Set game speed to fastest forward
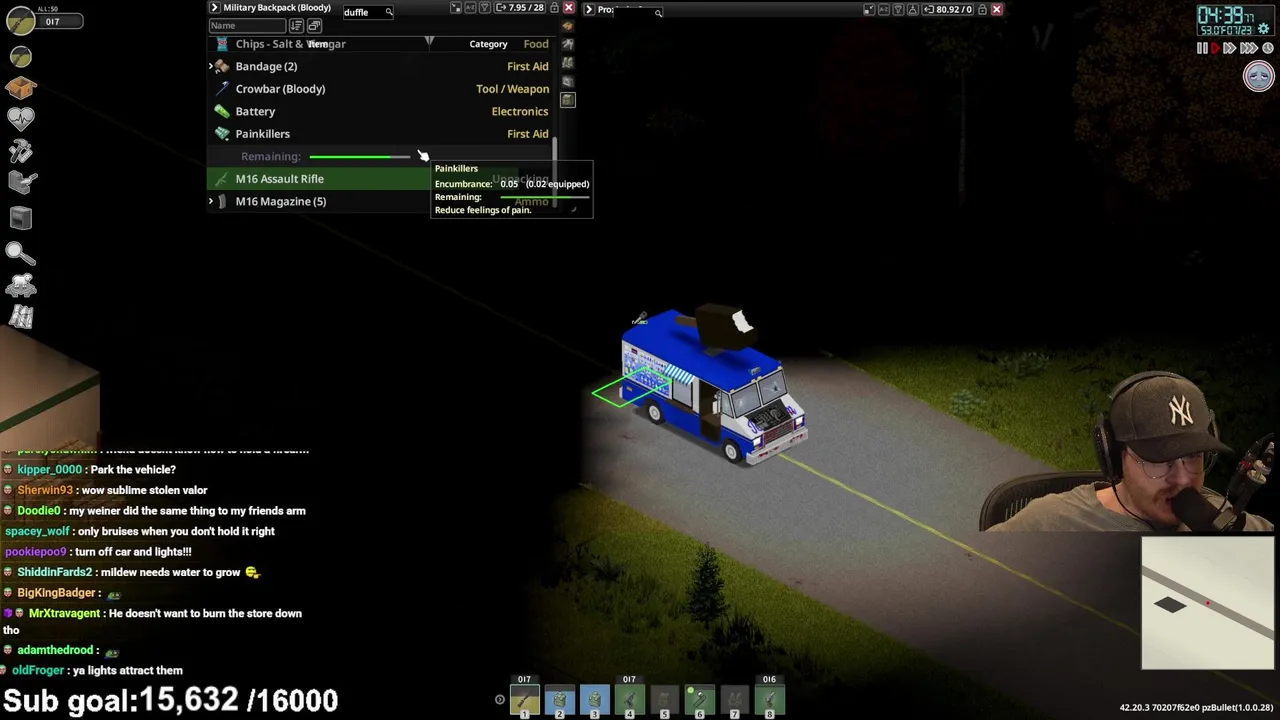The width and height of the screenshot is (1280, 720). (1248, 48)
